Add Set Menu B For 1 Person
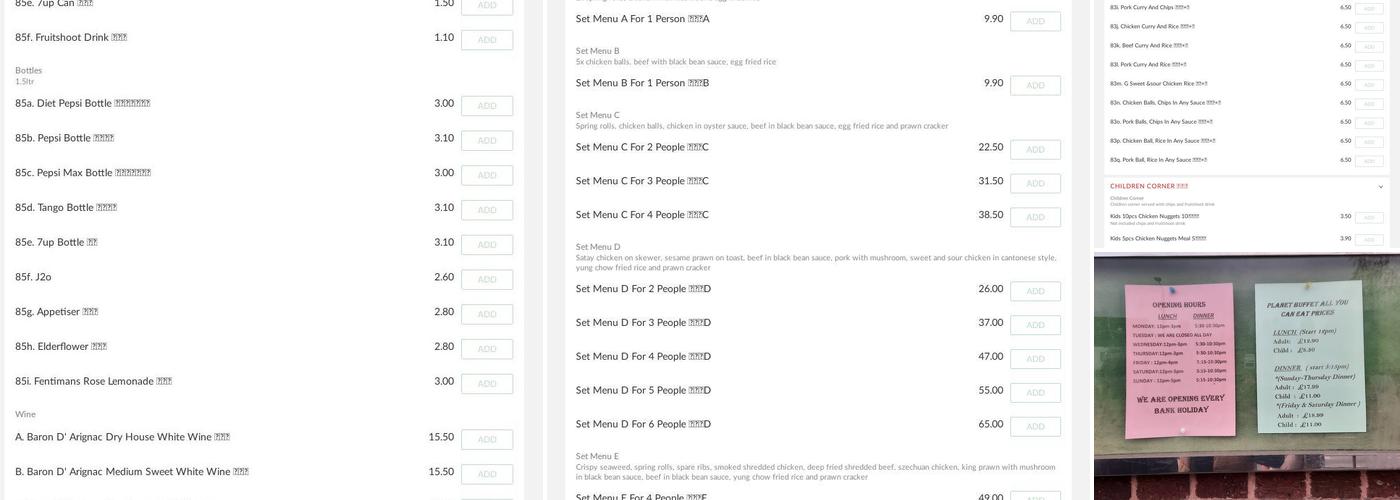Screen dimensions: 1400x500 point(1035,86)
